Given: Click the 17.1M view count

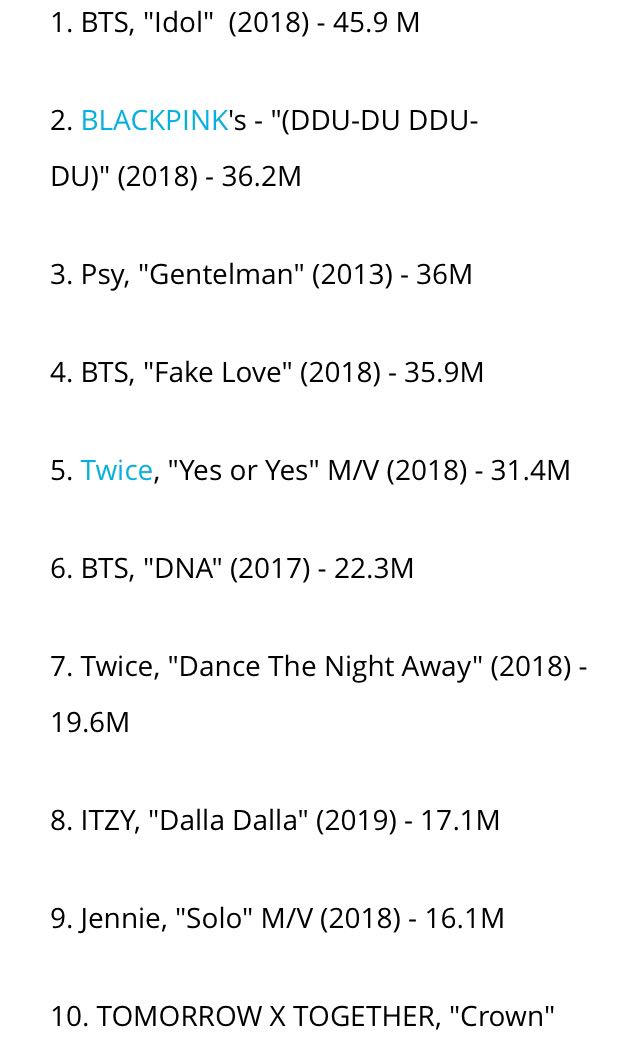Looking at the screenshot, I should [x=460, y=820].
